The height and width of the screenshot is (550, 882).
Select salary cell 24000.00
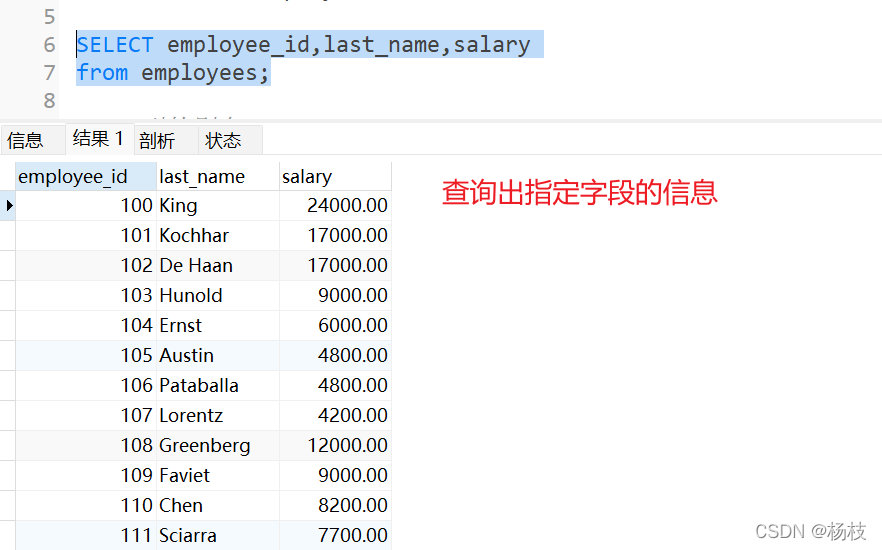335,205
